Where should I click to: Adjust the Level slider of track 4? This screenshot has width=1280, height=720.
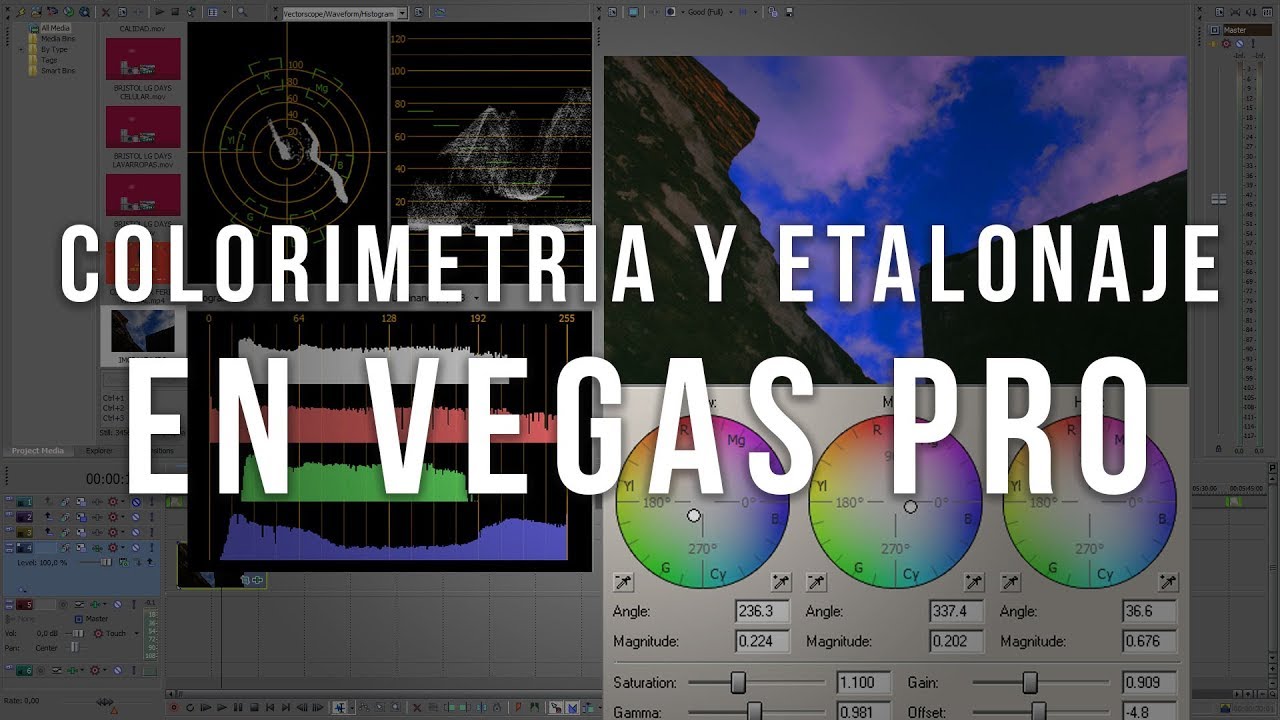(106, 563)
